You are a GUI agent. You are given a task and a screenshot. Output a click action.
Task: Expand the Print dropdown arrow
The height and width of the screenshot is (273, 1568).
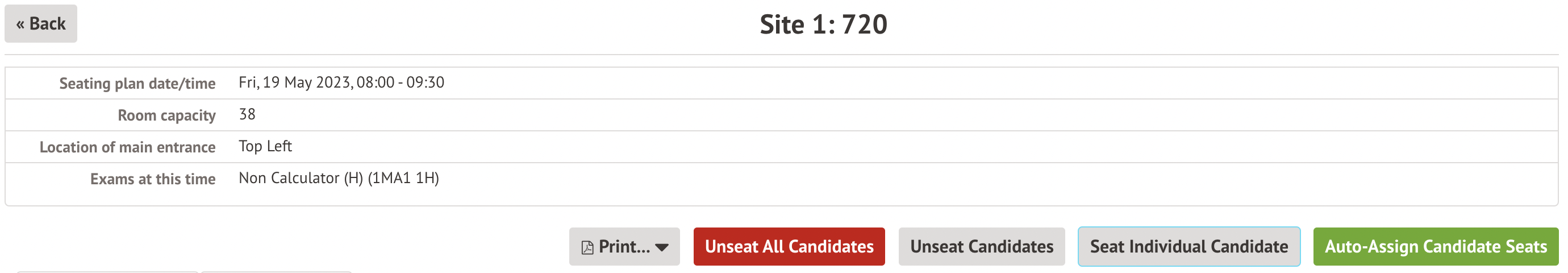tap(662, 247)
